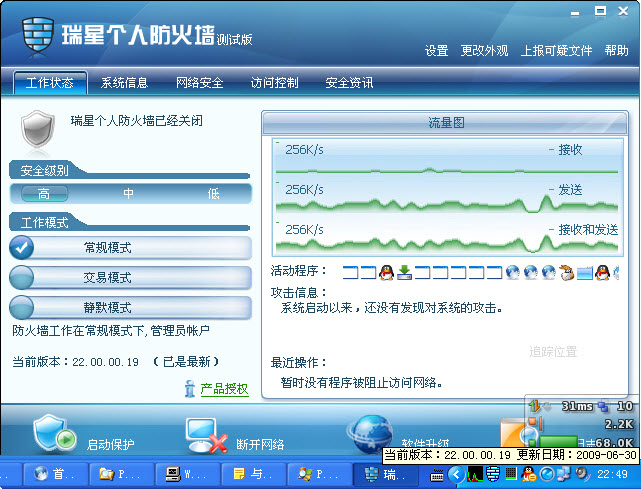
Task: Switch to the 网络安全 tab
Action: [199, 83]
